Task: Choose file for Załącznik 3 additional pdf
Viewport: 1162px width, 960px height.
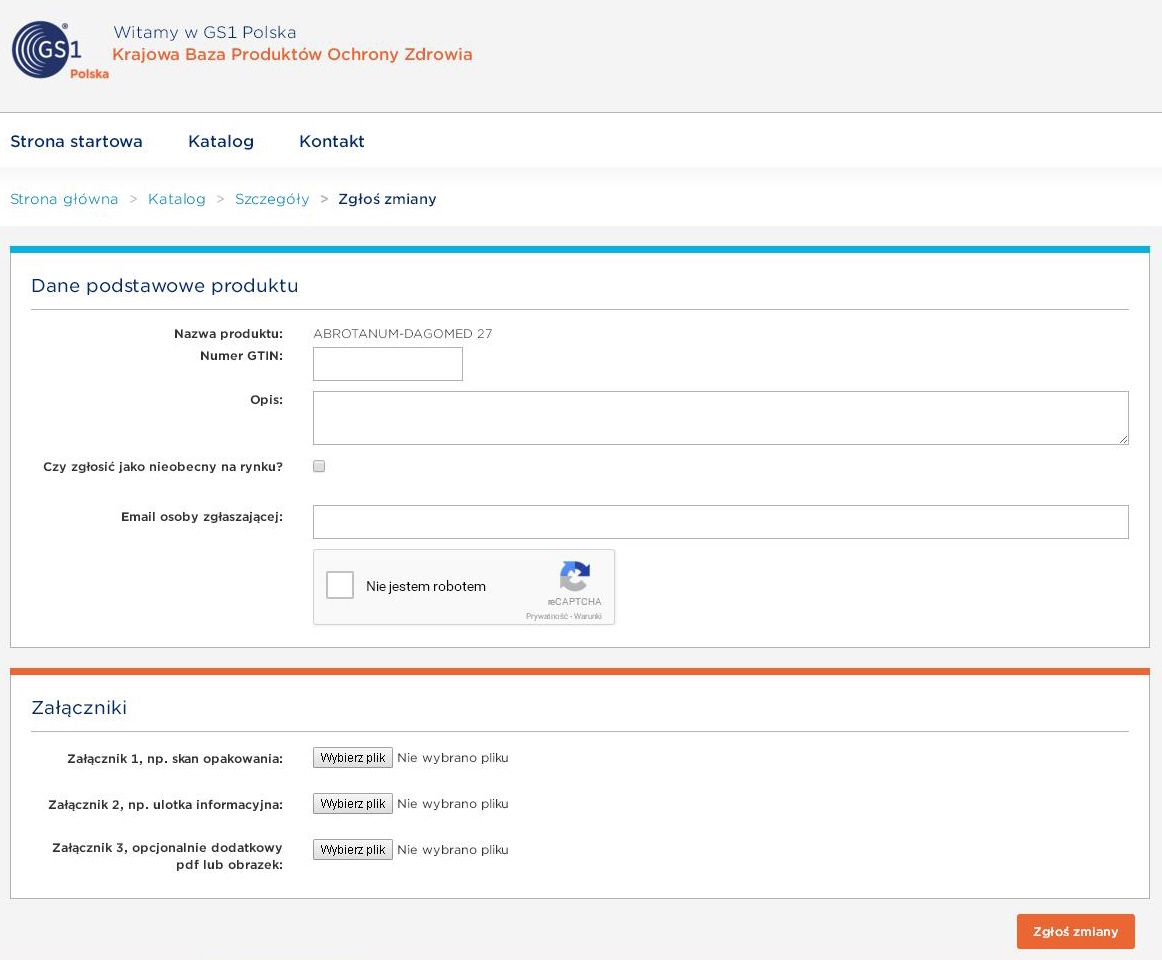Action: pos(352,850)
